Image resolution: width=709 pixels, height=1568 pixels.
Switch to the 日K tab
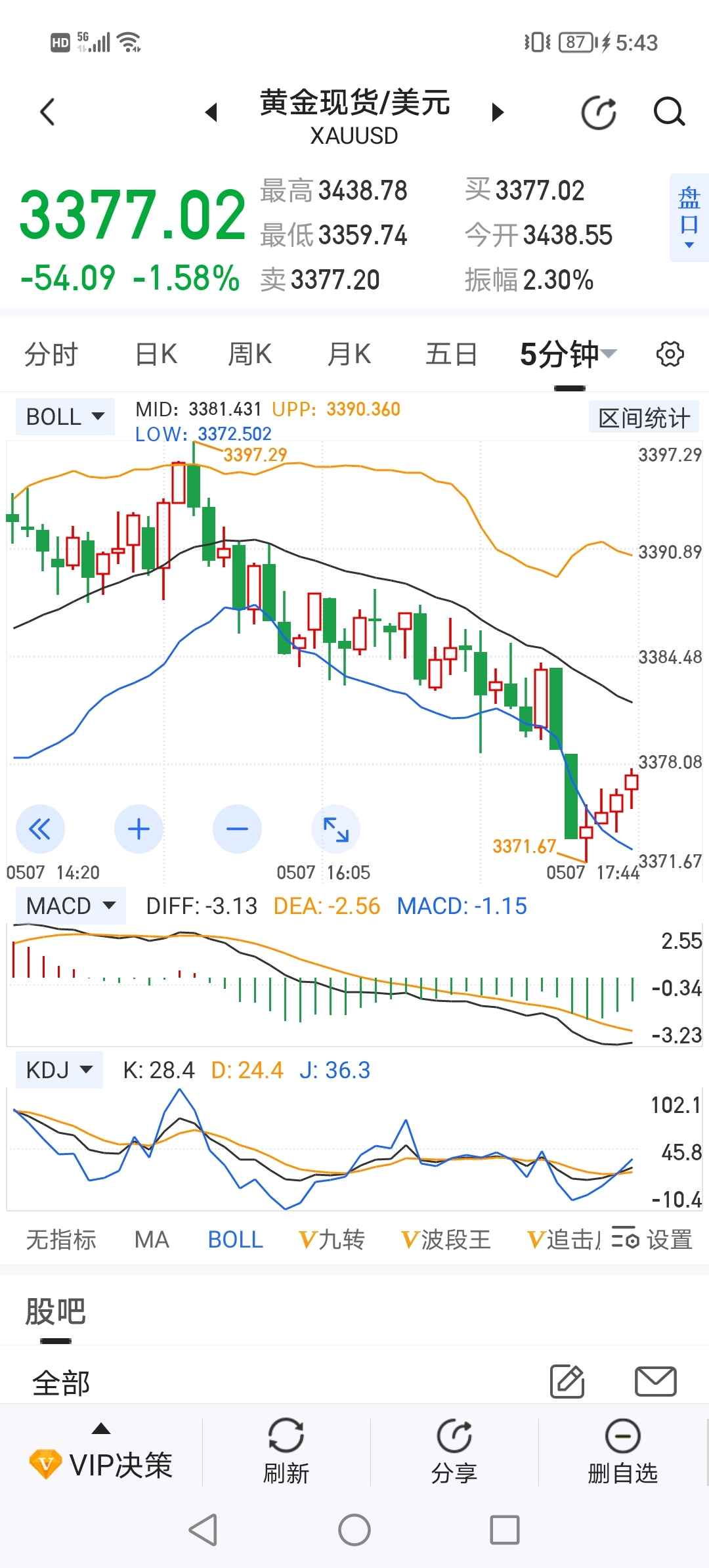pos(156,355)
